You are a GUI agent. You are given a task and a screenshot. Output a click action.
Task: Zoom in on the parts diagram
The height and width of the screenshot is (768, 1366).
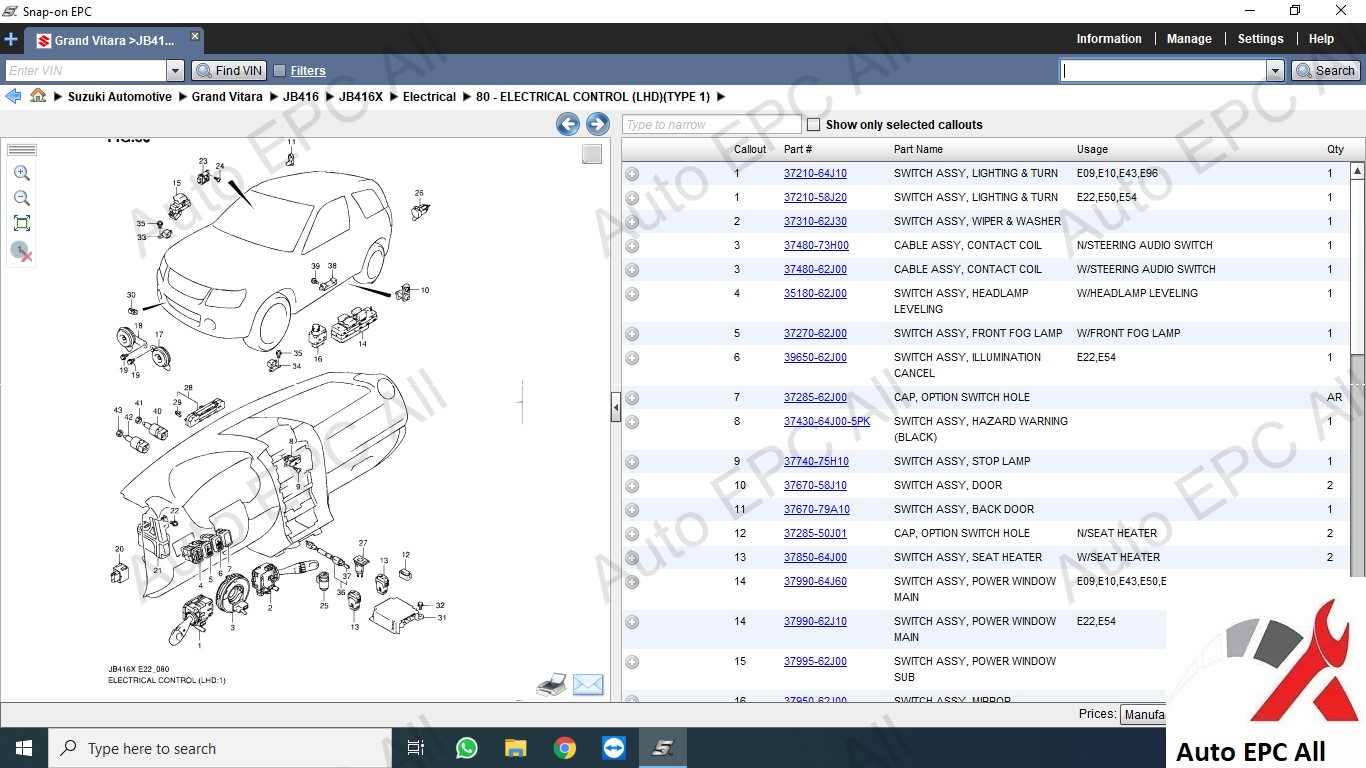click(22, 173)
